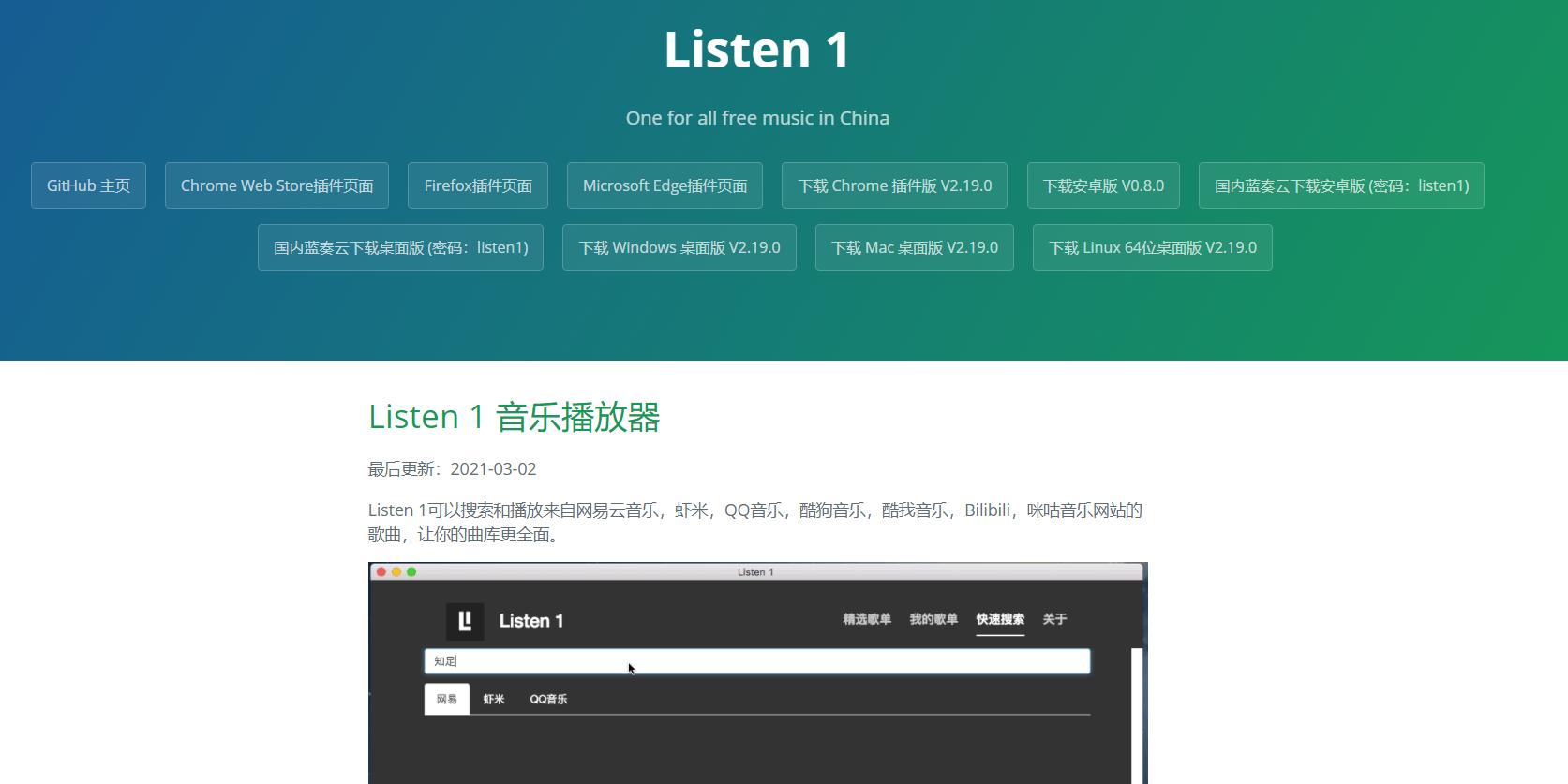Viewport: 1568px width, 784px height.
Task: Open Microsoft Edge插件页面
Action: click(x=665, y=185)
